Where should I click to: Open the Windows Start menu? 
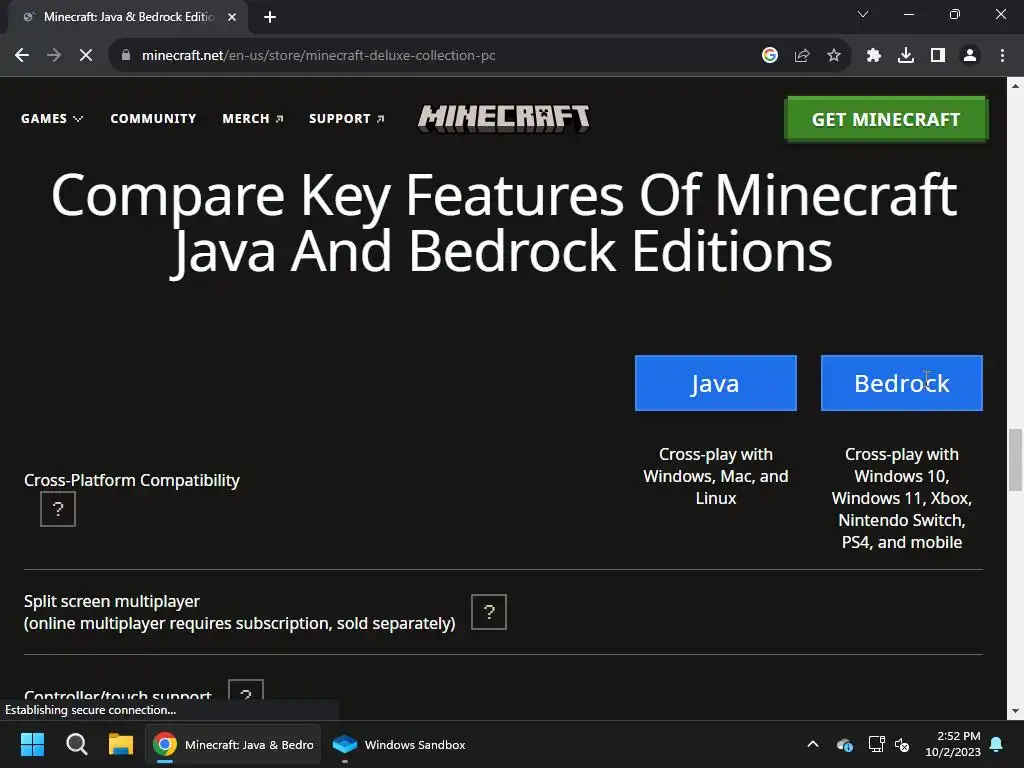tap(32, 744)
